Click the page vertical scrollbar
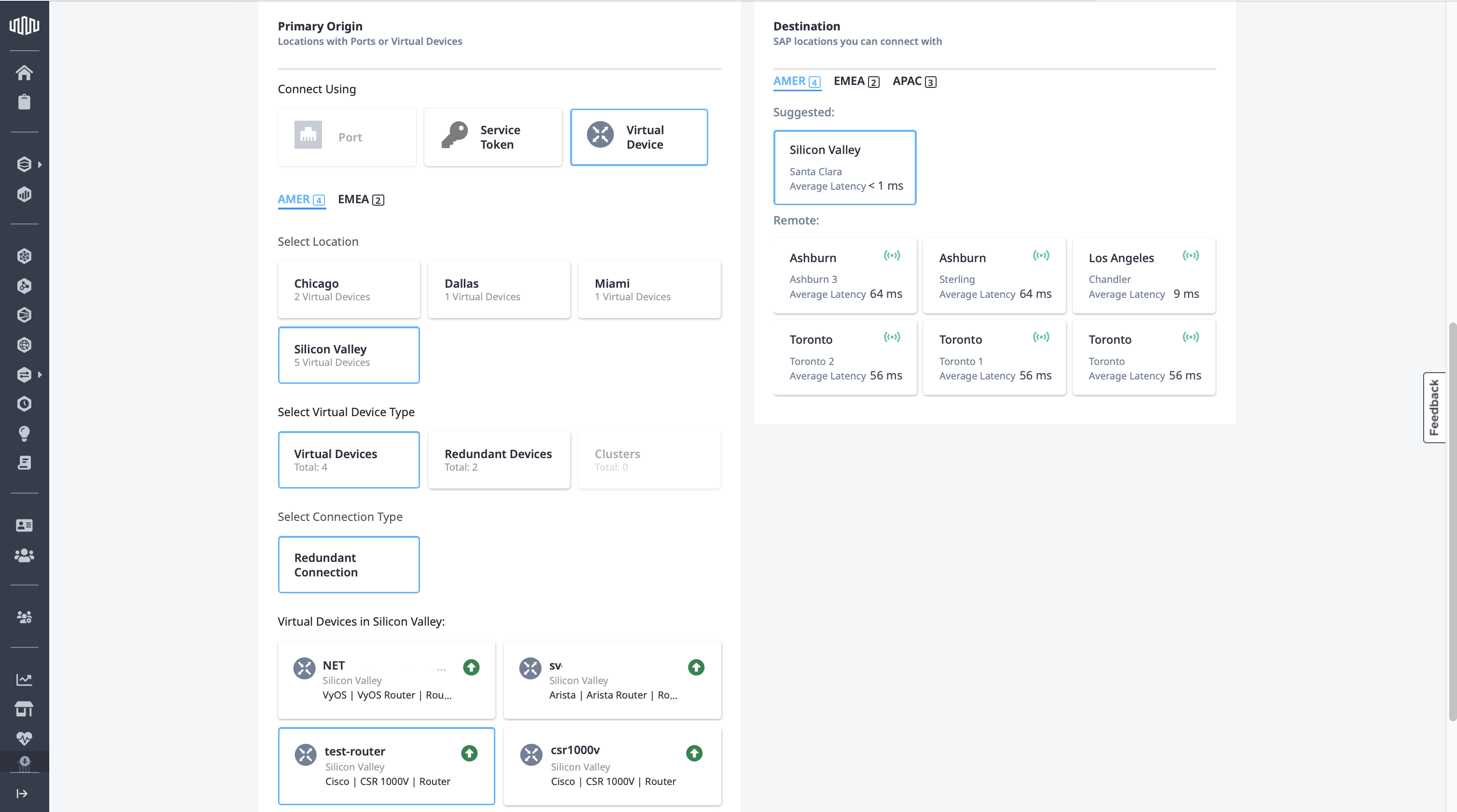This screenshot has width=1457, height=812. coord(1452,520)
